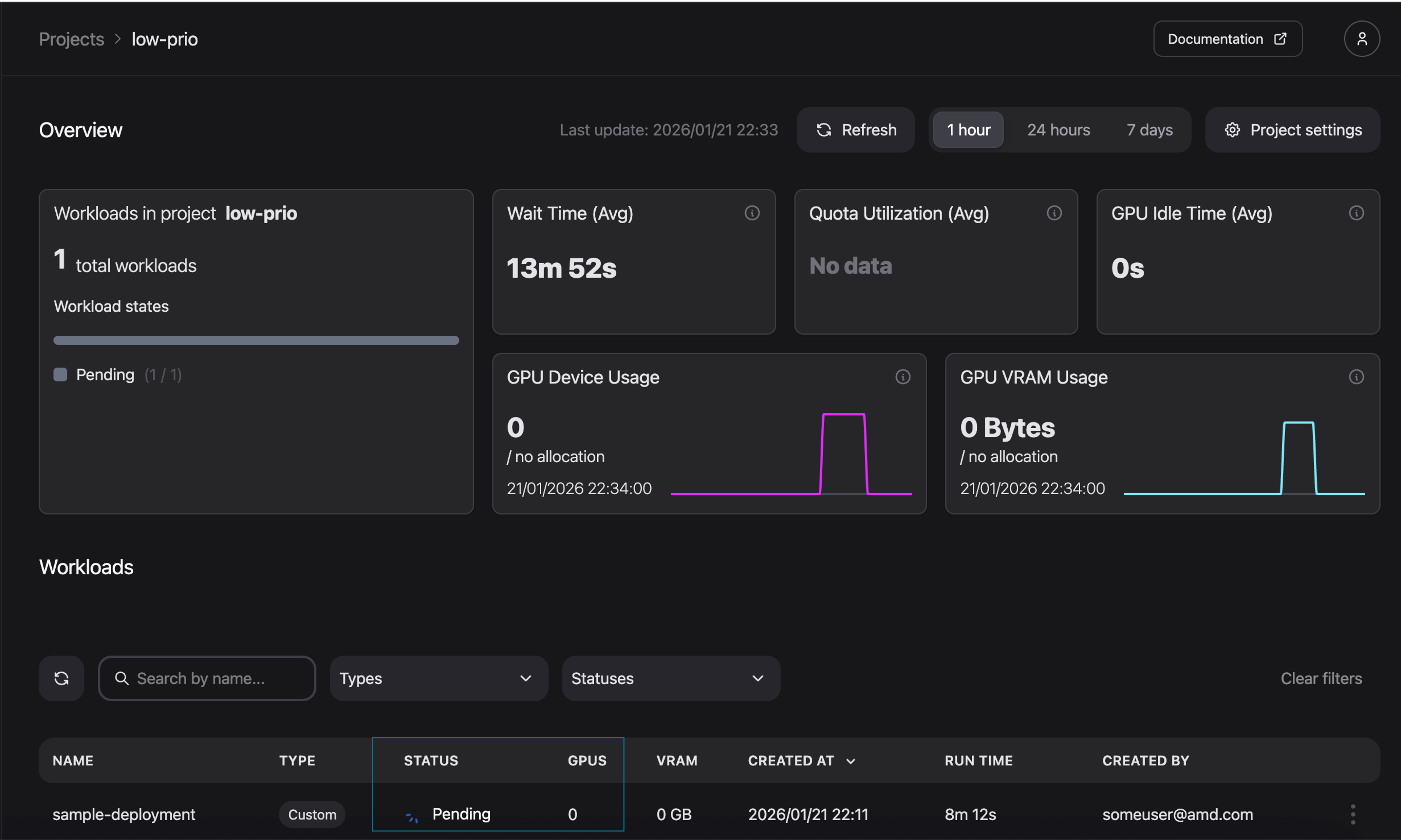Click the user profile avatar icon

[x=1361, y=39]
